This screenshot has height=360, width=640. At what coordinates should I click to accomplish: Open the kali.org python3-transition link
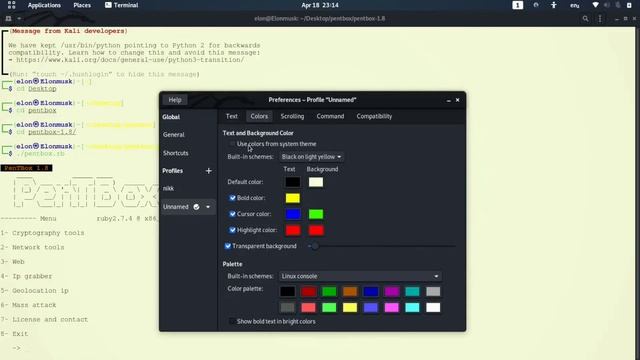[130, 60]
